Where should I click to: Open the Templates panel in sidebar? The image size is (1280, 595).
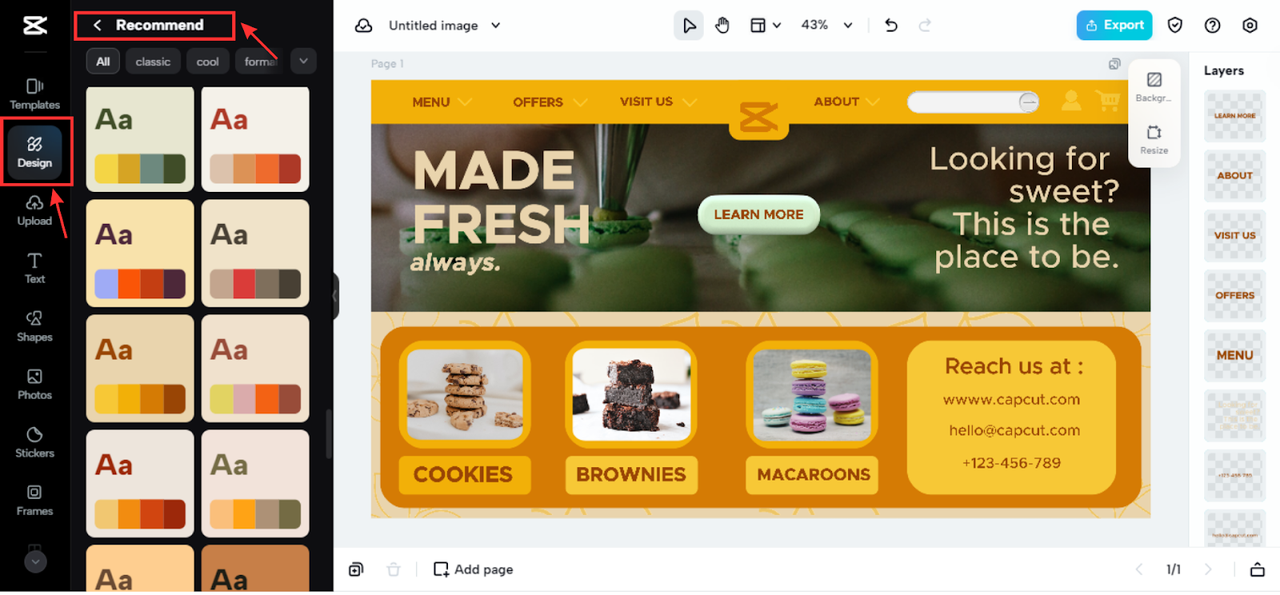35,94
